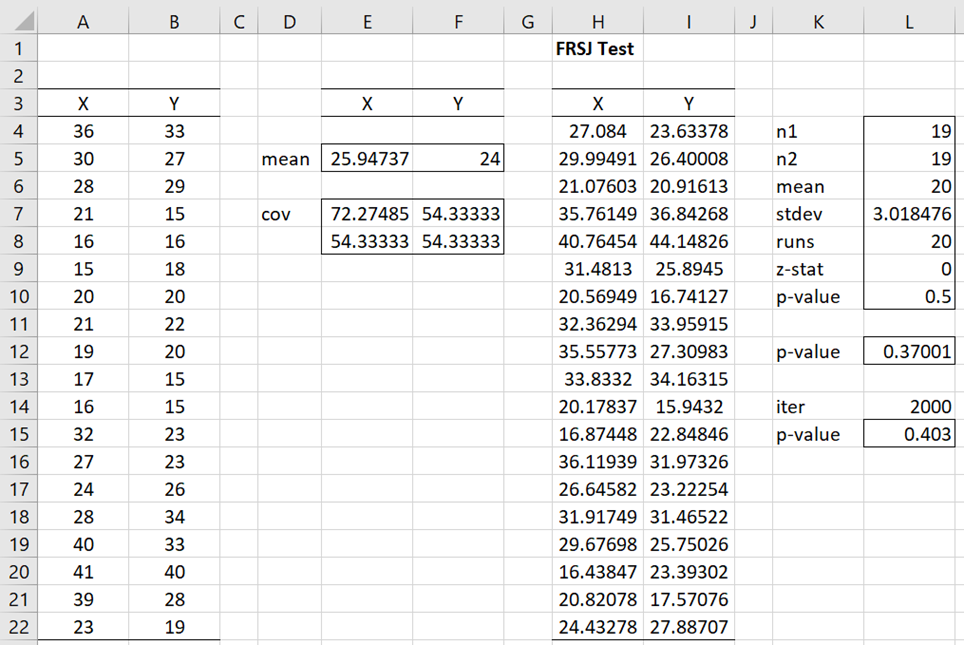Screen dimensions: 964x645
Task: Click the X mean cell 25.94737
Action: click(x=366, y=159)
